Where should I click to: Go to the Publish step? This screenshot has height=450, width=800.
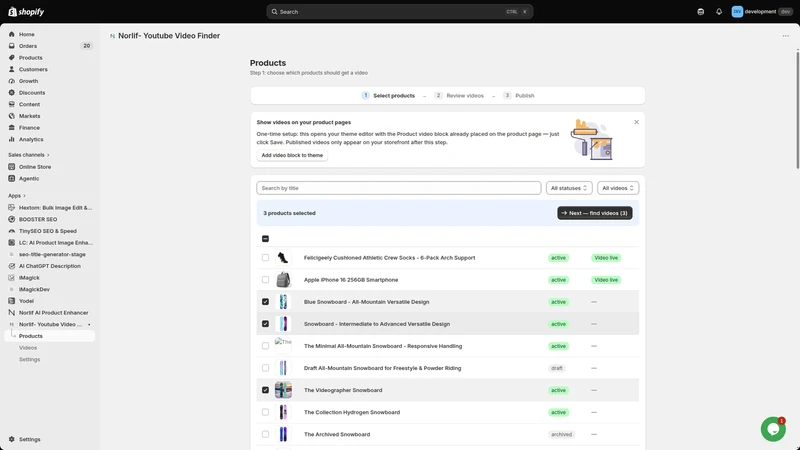[519, 95]
